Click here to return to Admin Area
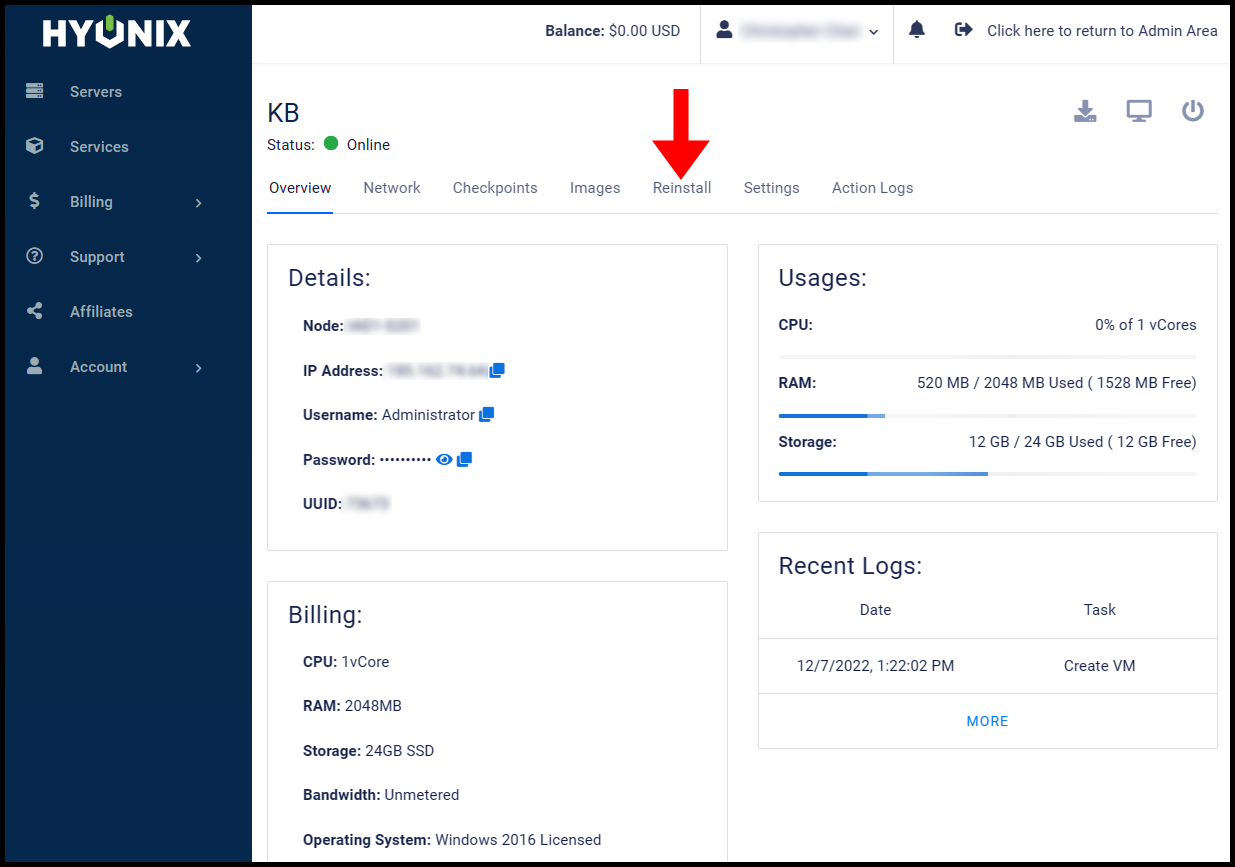Screen dimensions: 1235x867 (x=1101, y=30)
